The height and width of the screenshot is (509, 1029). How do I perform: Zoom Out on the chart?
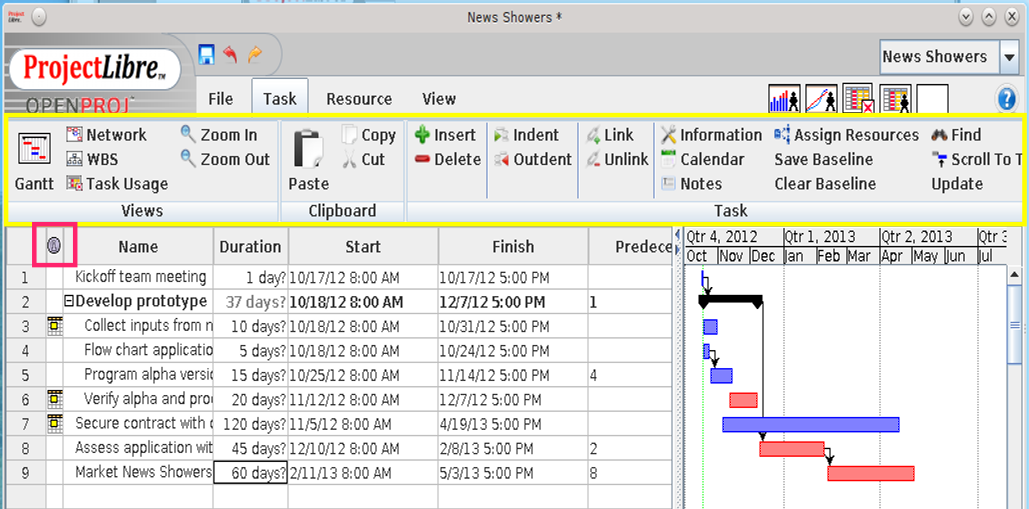(226, 159)
